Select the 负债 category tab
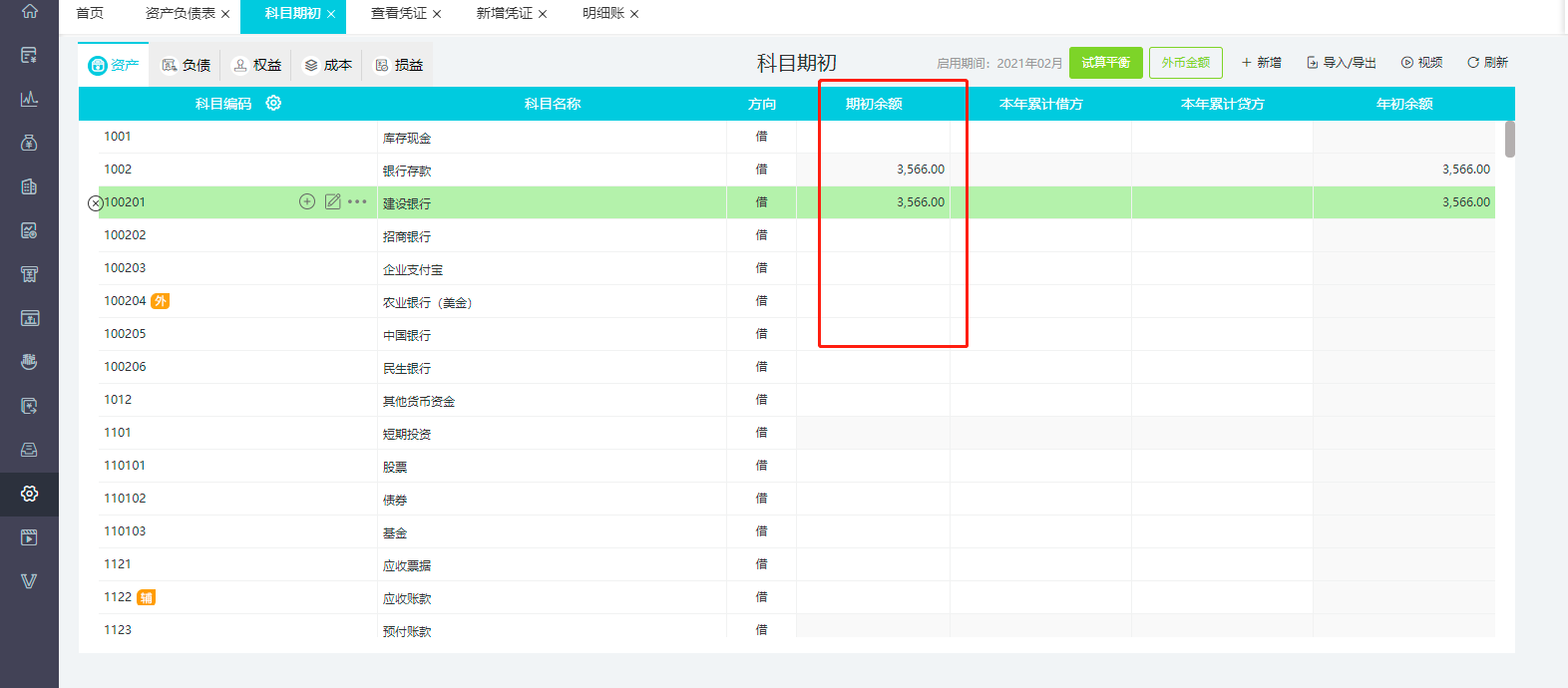This screenshot has height=688, width=1568. coord(187,65)
